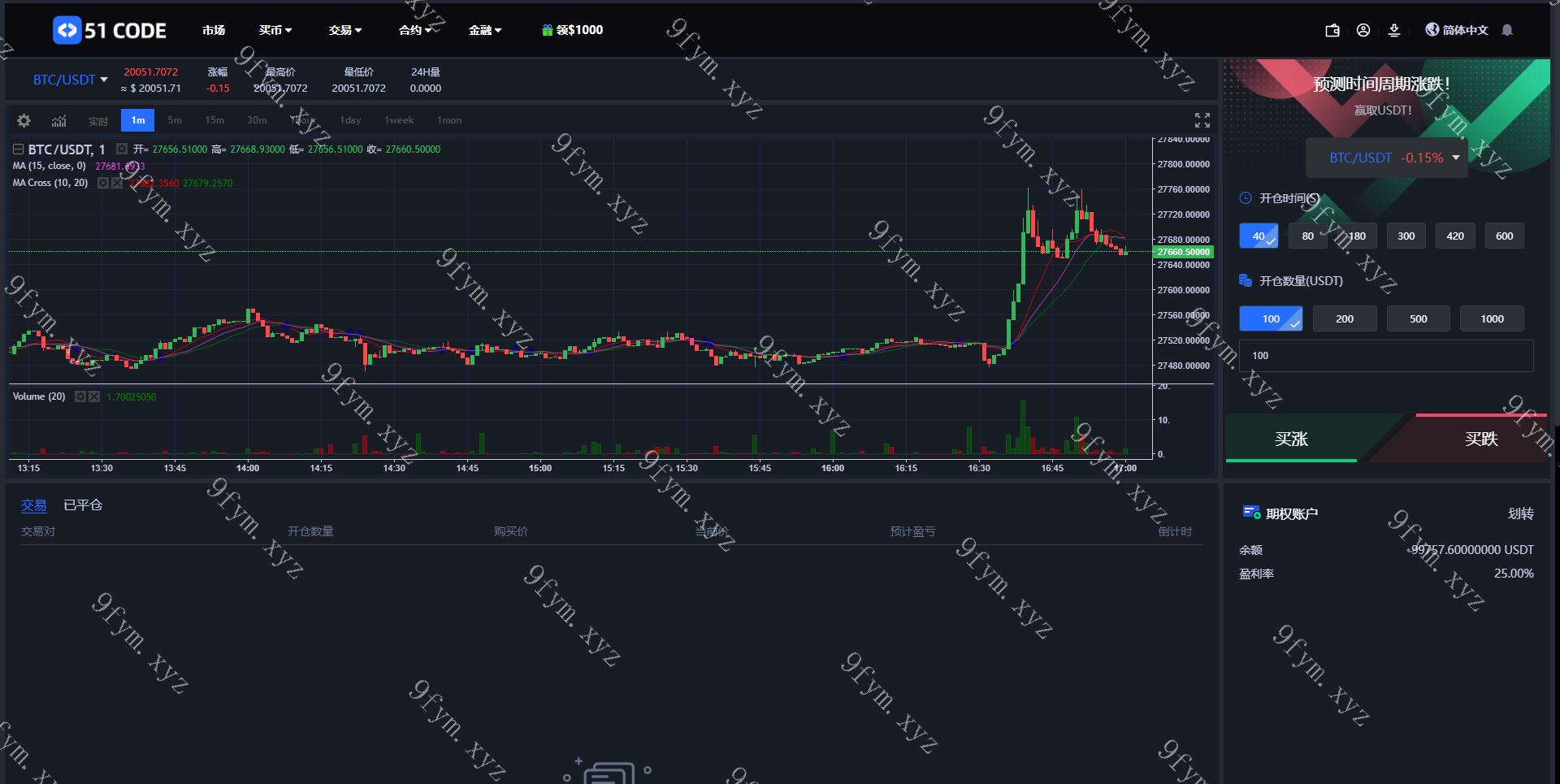
Task: Click the Volume (20) legend label
Action: [39, 396]
